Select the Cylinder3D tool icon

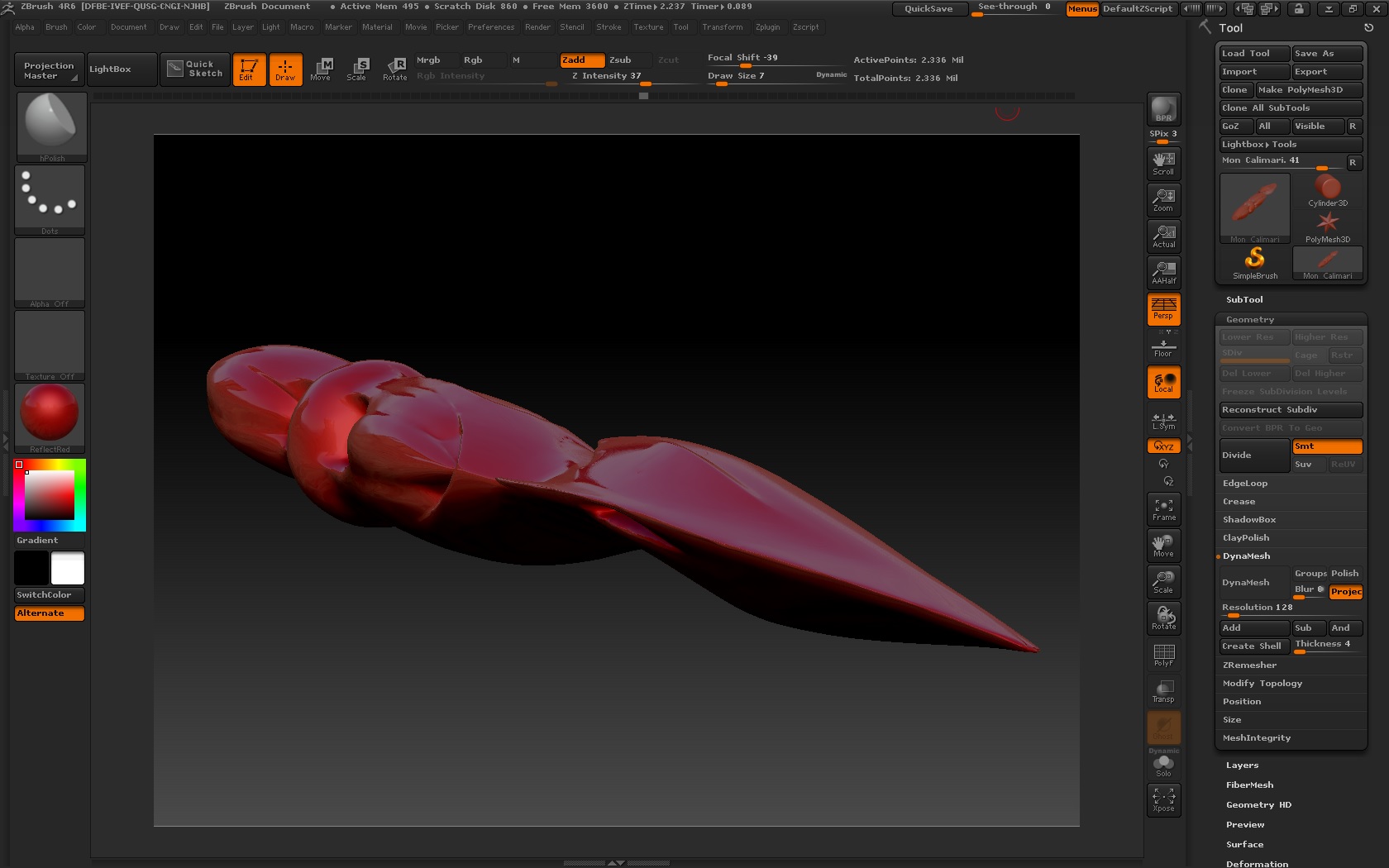pyautogui.click(x=1327, y=191)
